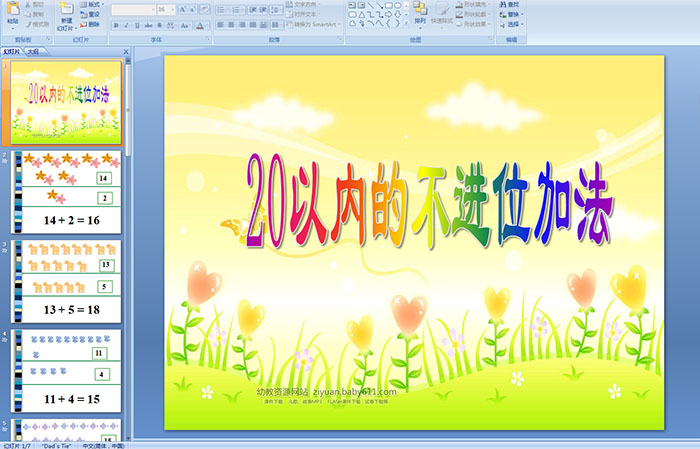Image resolution: width=700 pixels, height=449 pixels.
Task: Insert a New Slide using its icon
Action: click(x=67, y=9)
